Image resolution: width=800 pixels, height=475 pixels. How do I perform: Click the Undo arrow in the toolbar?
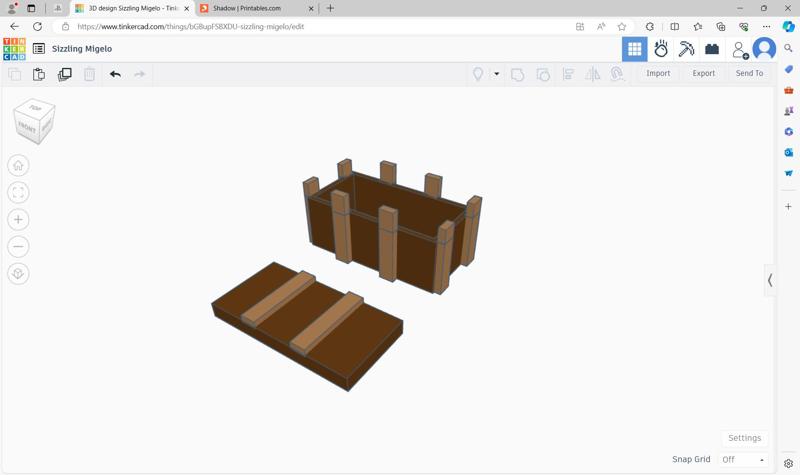click(x=115, y=74)
